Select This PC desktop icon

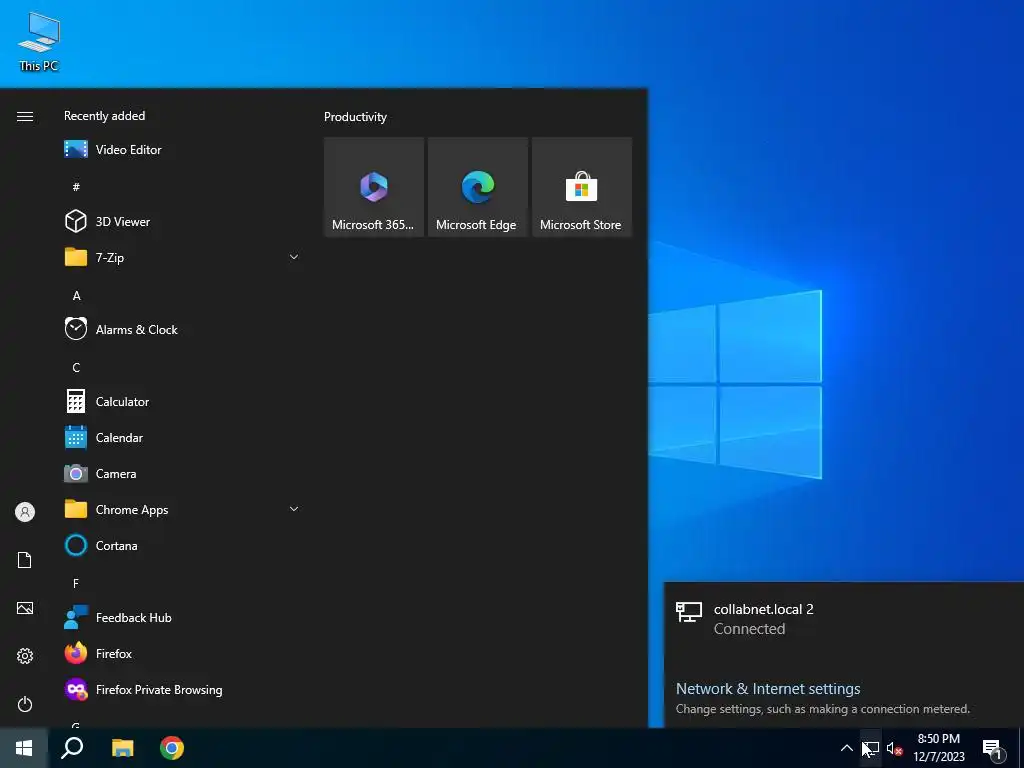pyautogui.click(x=39, y=41)
